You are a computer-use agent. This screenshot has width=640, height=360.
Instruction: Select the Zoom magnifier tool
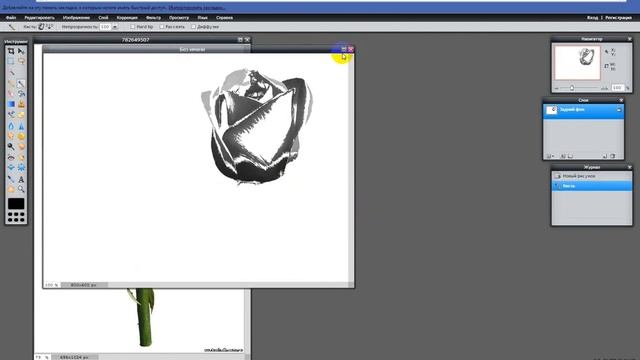21,189
